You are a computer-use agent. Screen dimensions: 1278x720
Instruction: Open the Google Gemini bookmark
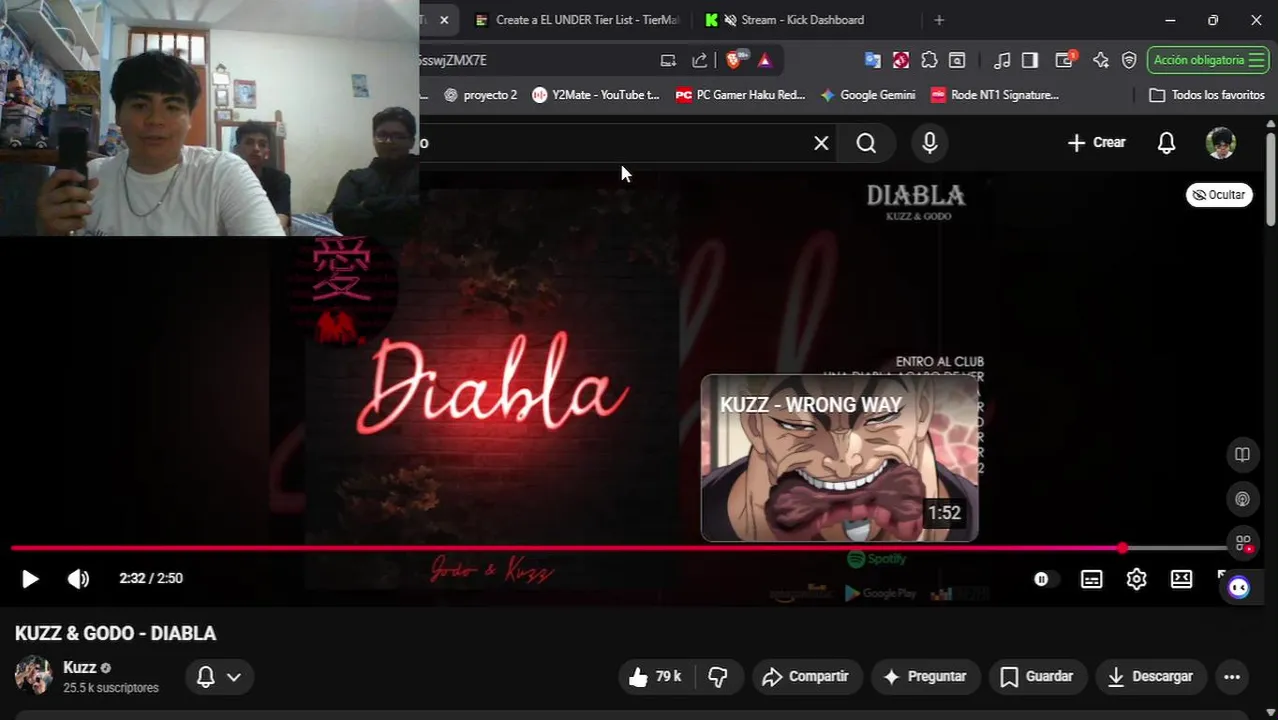(867, 95)
